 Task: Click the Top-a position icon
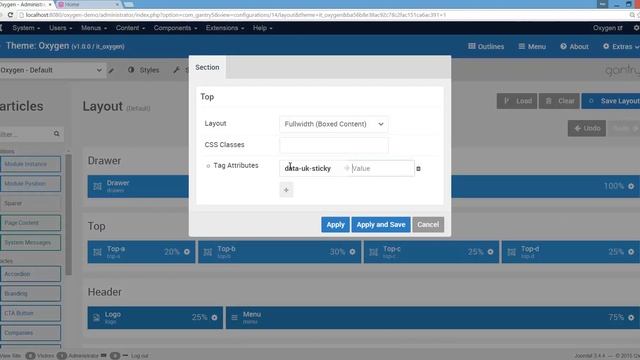[x=97, y=252]
